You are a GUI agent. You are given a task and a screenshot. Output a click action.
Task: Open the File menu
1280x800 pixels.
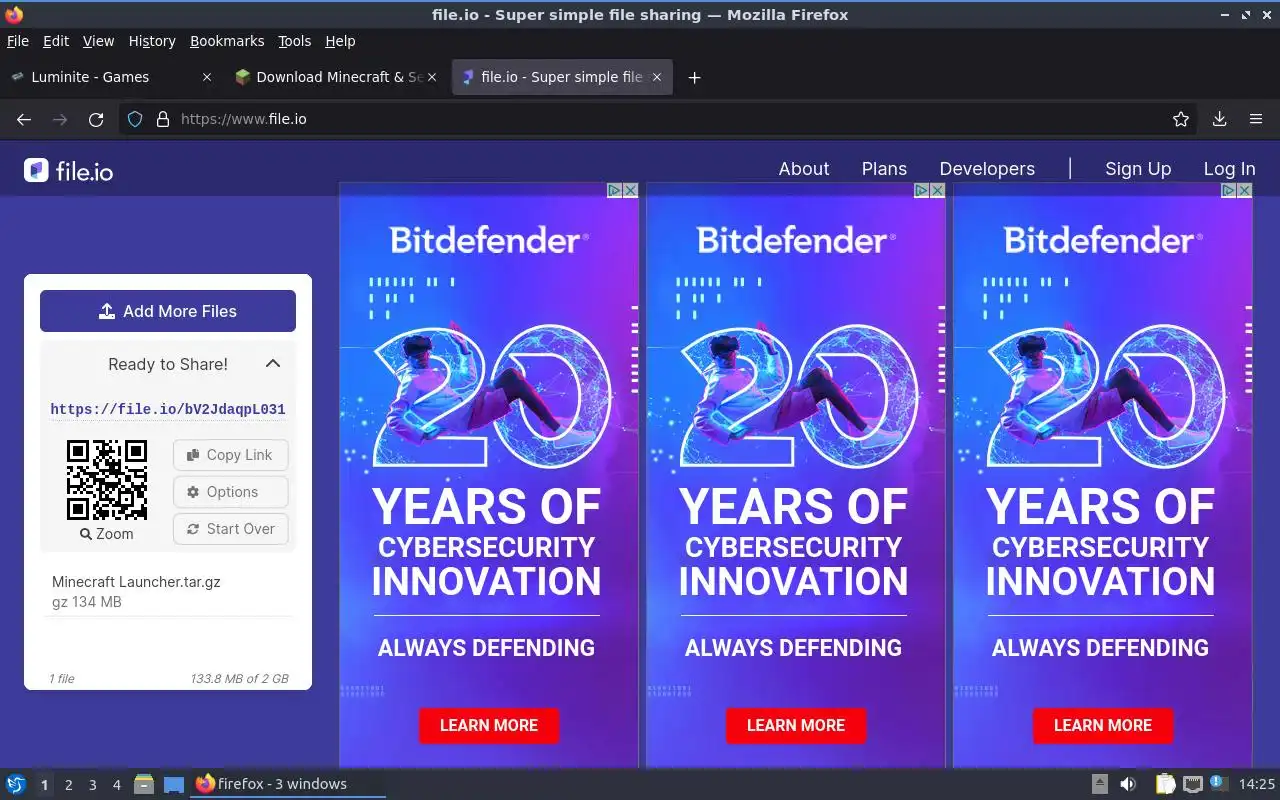[x=18, y=41]
